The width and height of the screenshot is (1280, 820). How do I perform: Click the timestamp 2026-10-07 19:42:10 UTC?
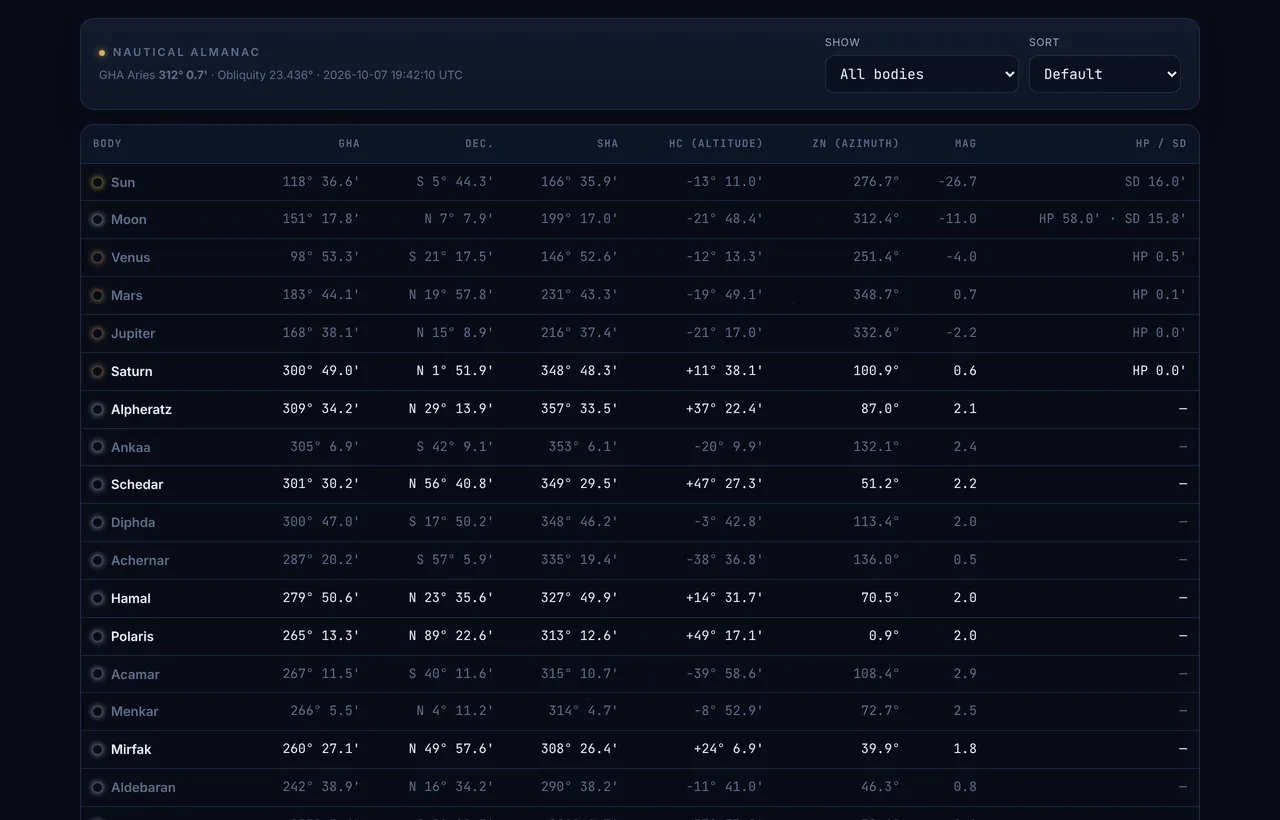pyautogui.click(x=393, y=75)
